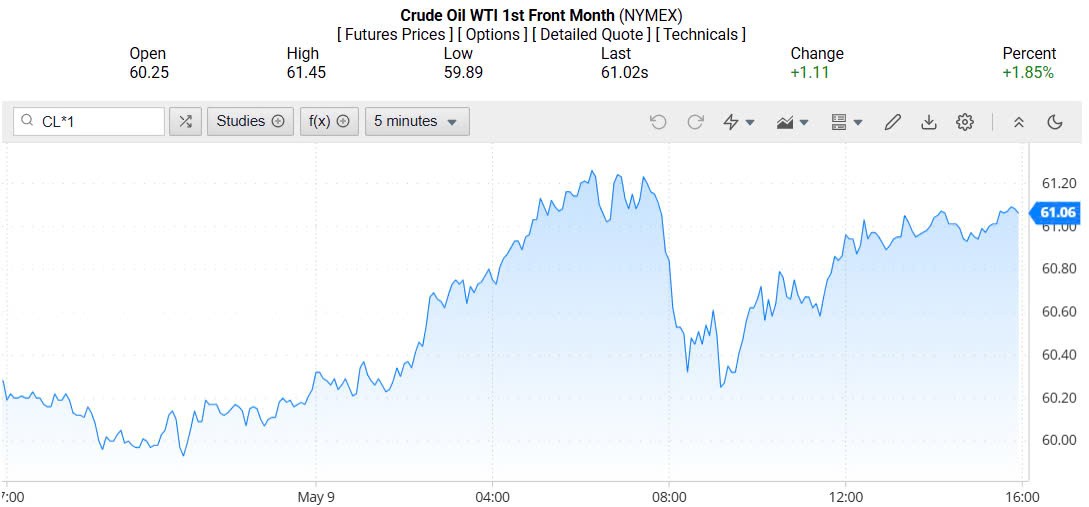Select the pencil drawing tool icon
This screenshot has height=507, width=1089.
coord(893,122)
